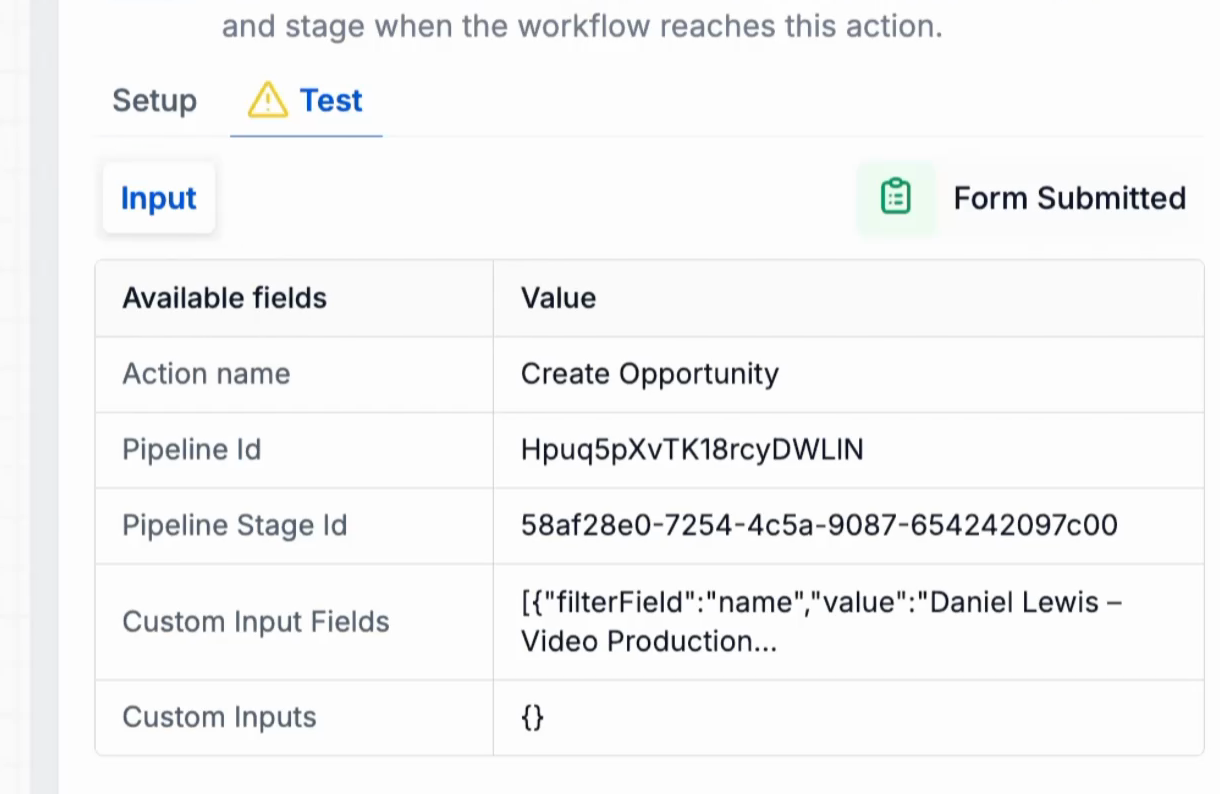Switch to the Setup tab
Screen dimensions: 1220x794
pos(154,101)
